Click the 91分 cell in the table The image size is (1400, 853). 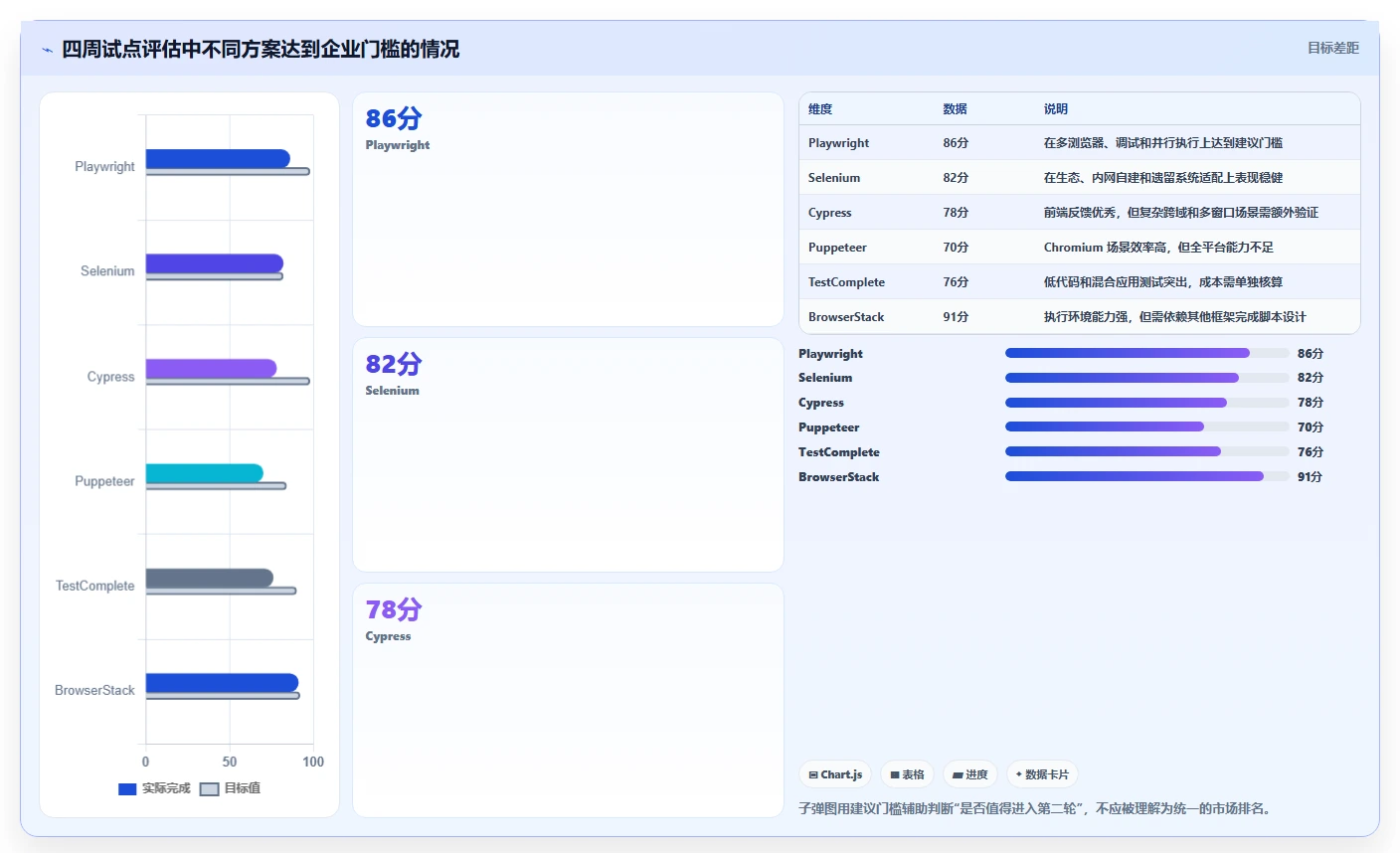coord(956,317)
